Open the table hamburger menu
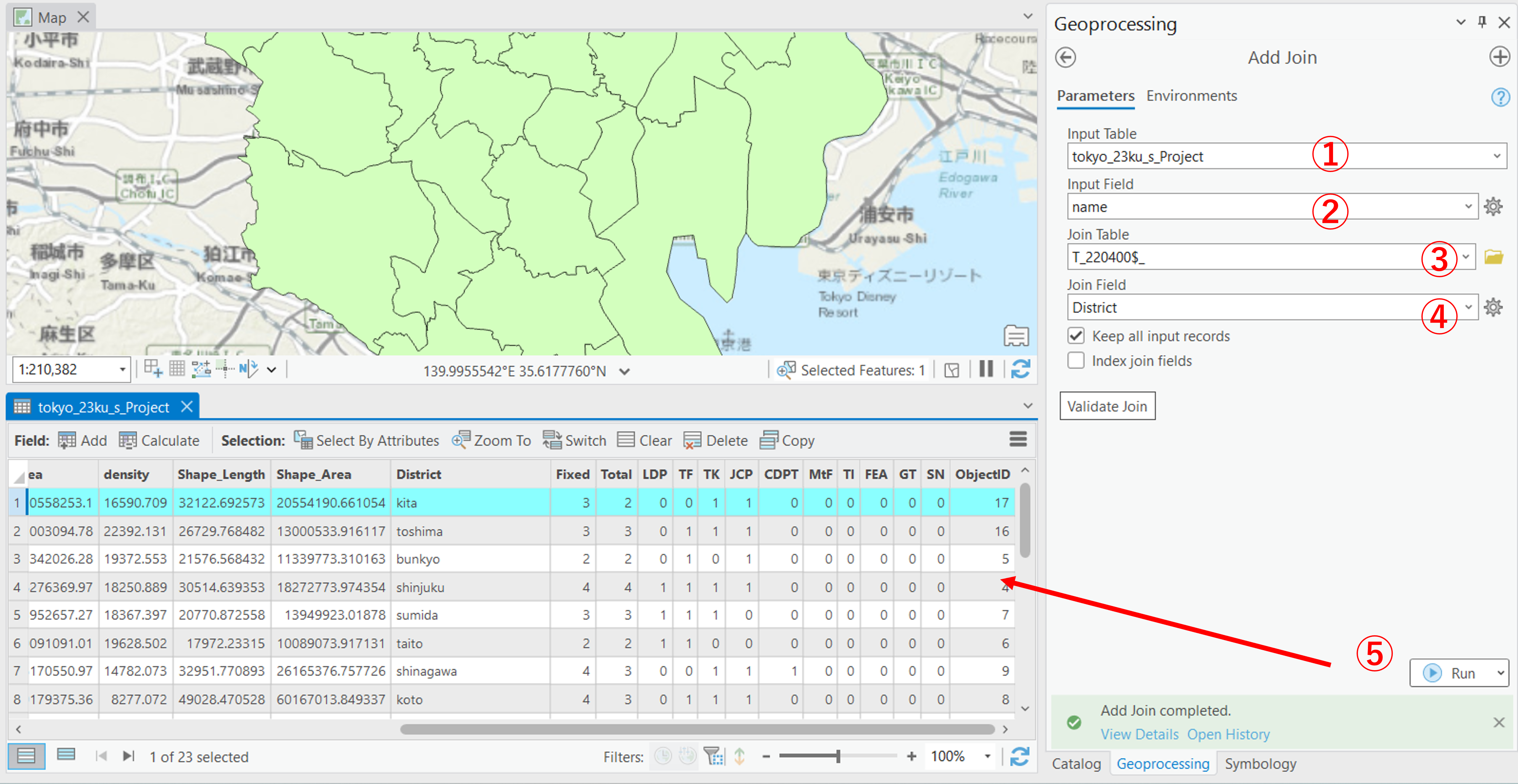 (x=1018, y=439)
